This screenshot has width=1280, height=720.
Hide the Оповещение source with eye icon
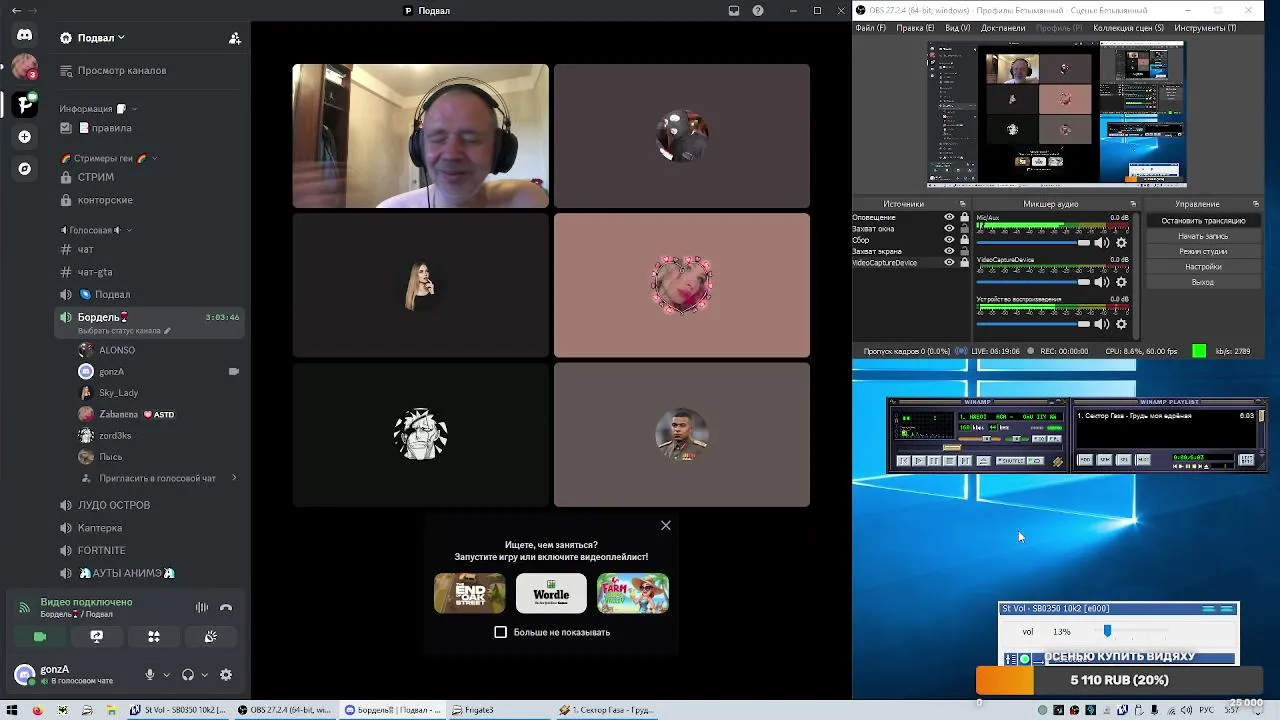[x=949, y=217]
